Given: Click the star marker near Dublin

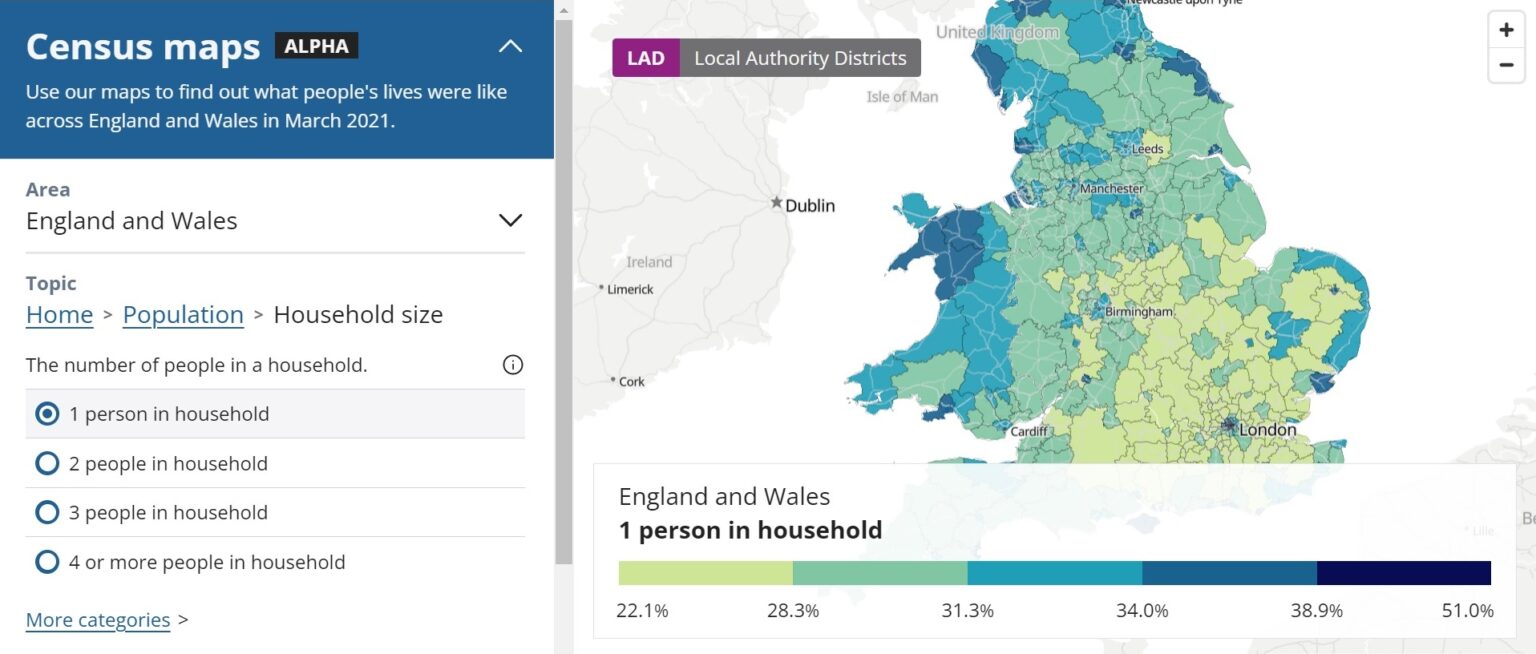Looking at the screenshot, I should point(776,202).
